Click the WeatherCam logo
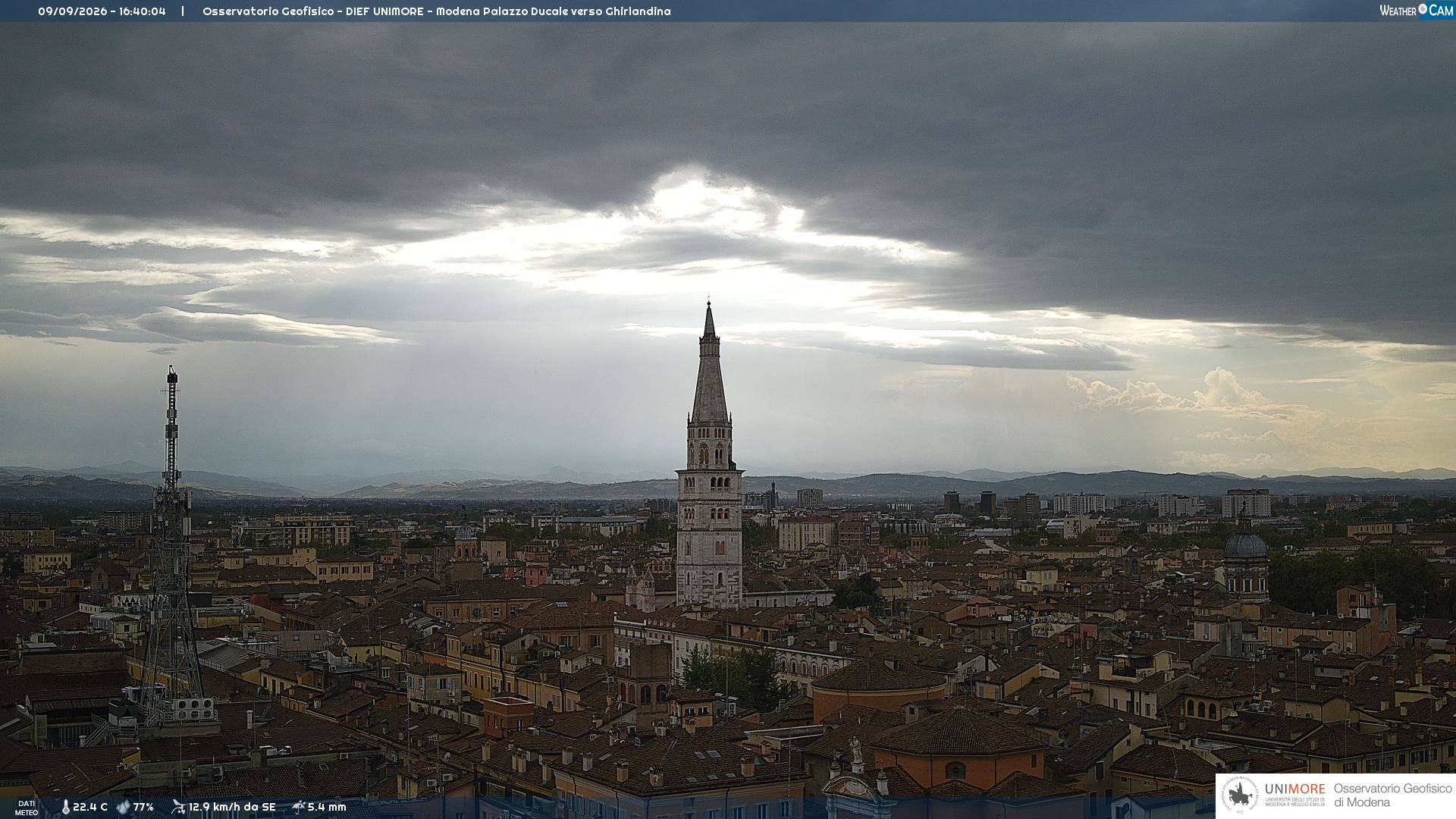 1416,11
